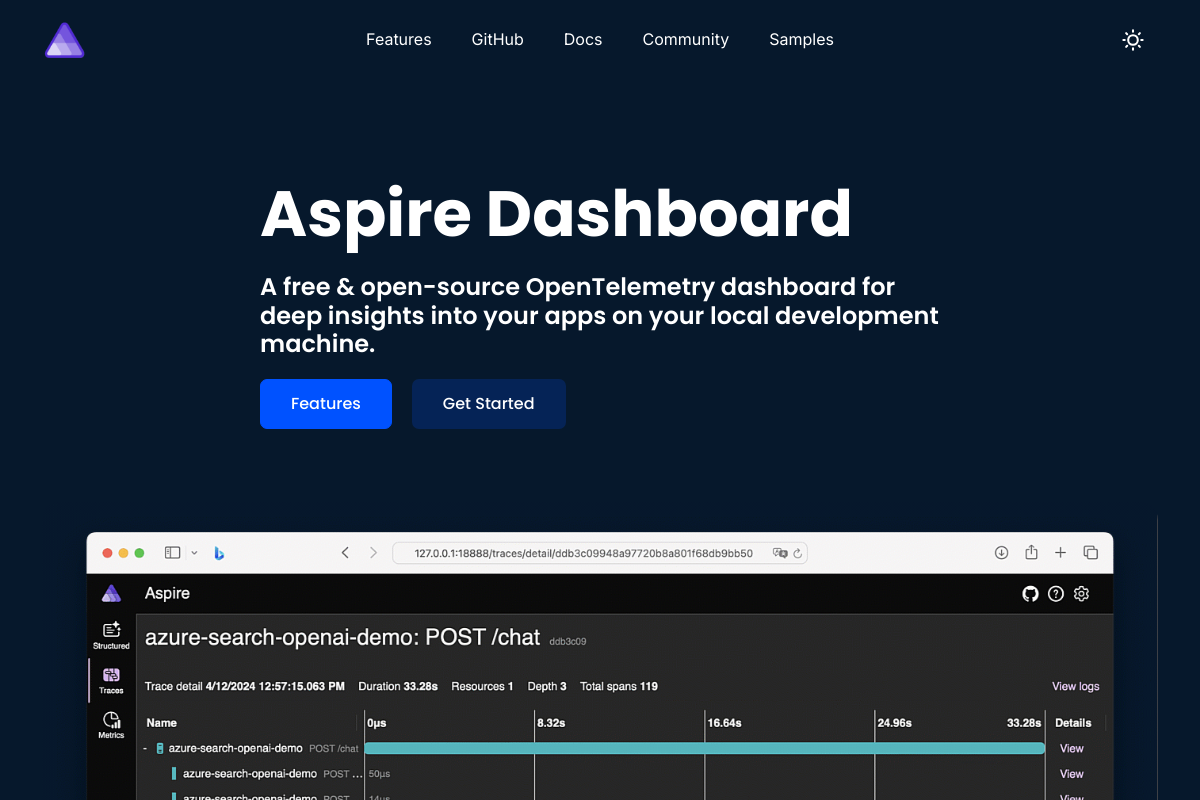Click the Aspire logo in the site header
1200x800 pixels.
point(65,40)
